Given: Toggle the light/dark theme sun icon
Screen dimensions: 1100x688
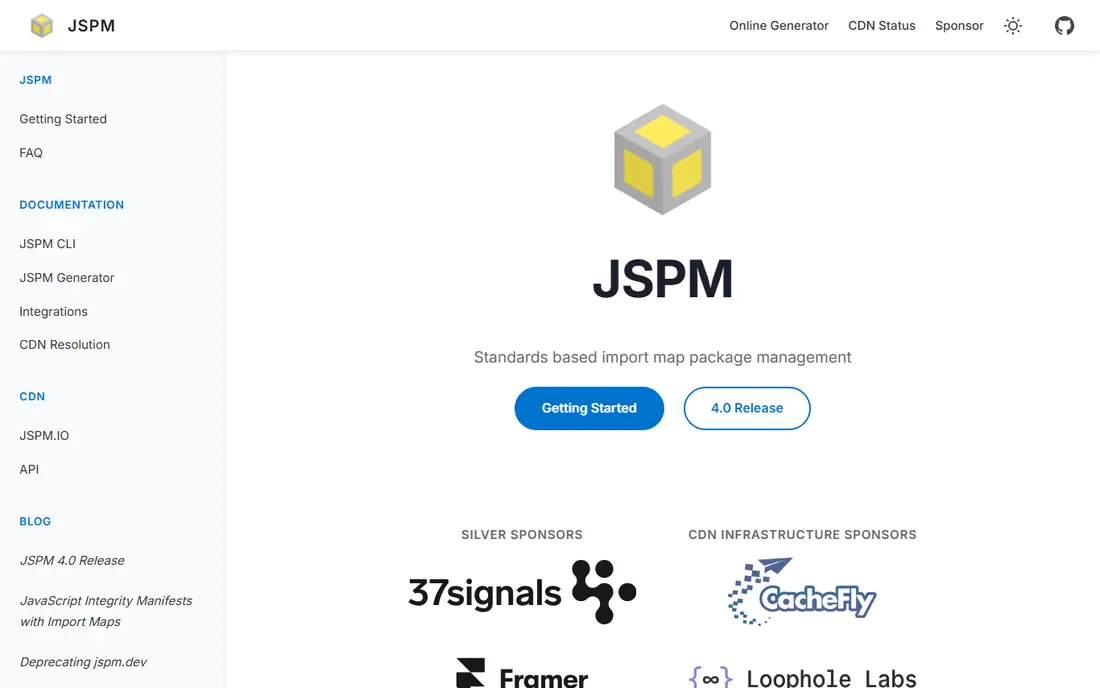Looking at the screenshot, I should pyautogui.click(x=1012, y=26).
